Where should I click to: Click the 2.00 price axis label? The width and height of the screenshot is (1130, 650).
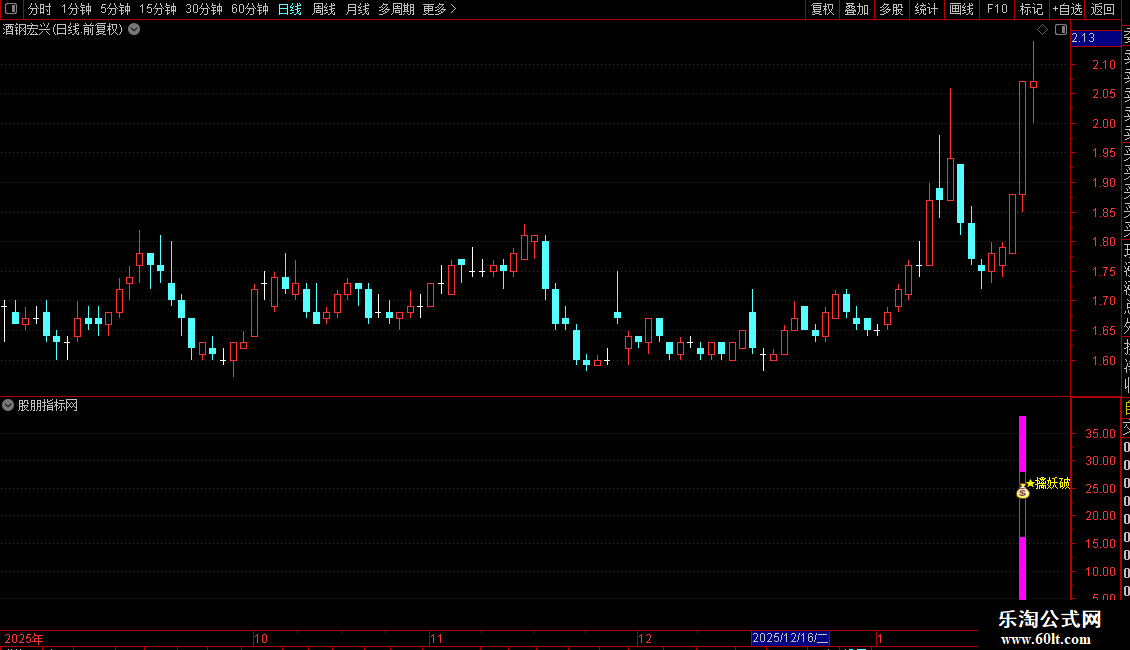point(1103,124)
